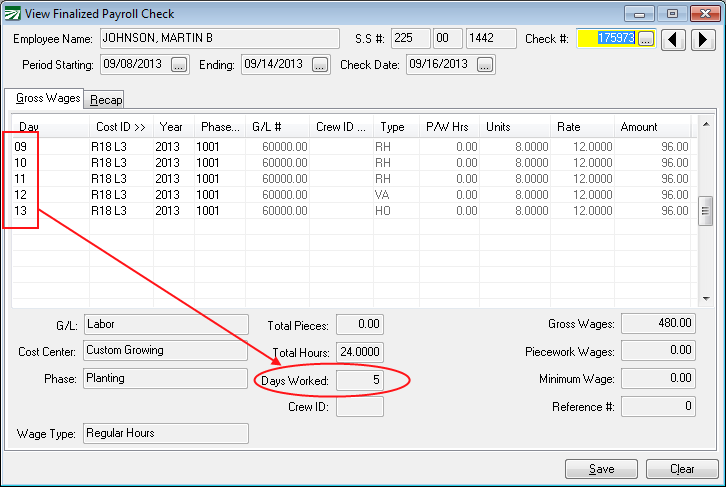Select the row for day 09

pos(350,147)
